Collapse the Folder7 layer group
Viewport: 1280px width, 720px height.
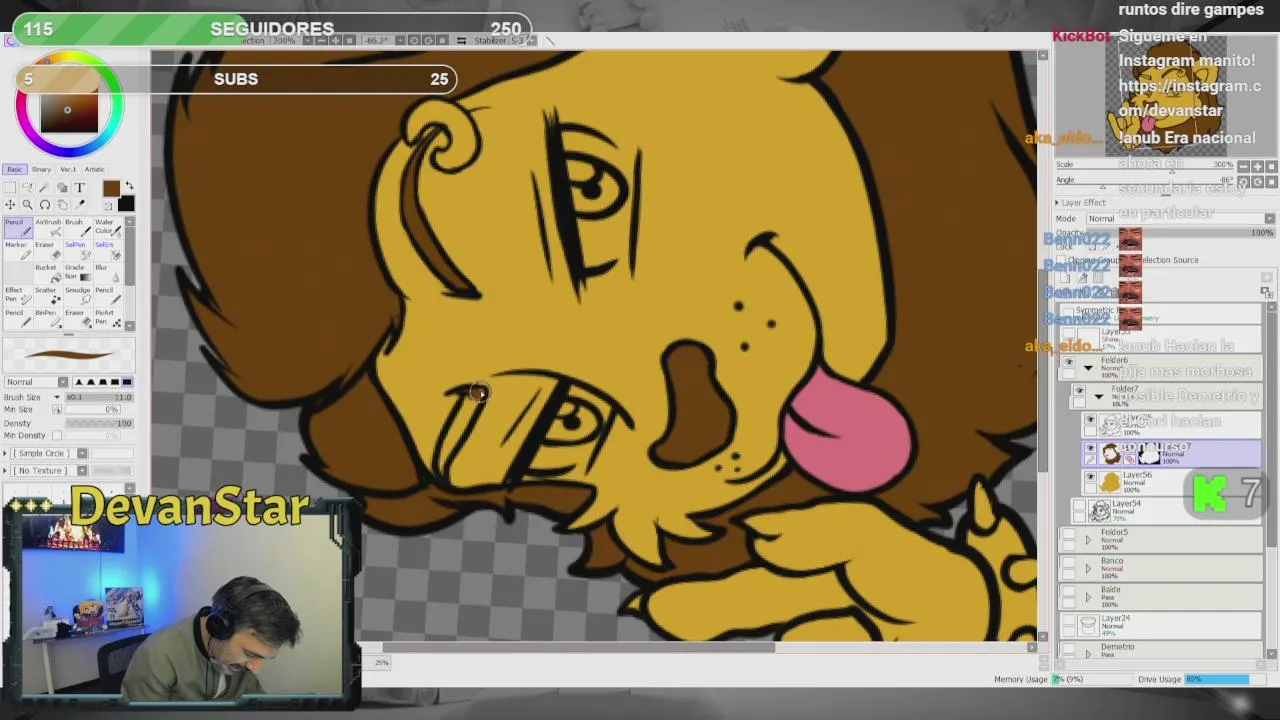coord(1099,396)
